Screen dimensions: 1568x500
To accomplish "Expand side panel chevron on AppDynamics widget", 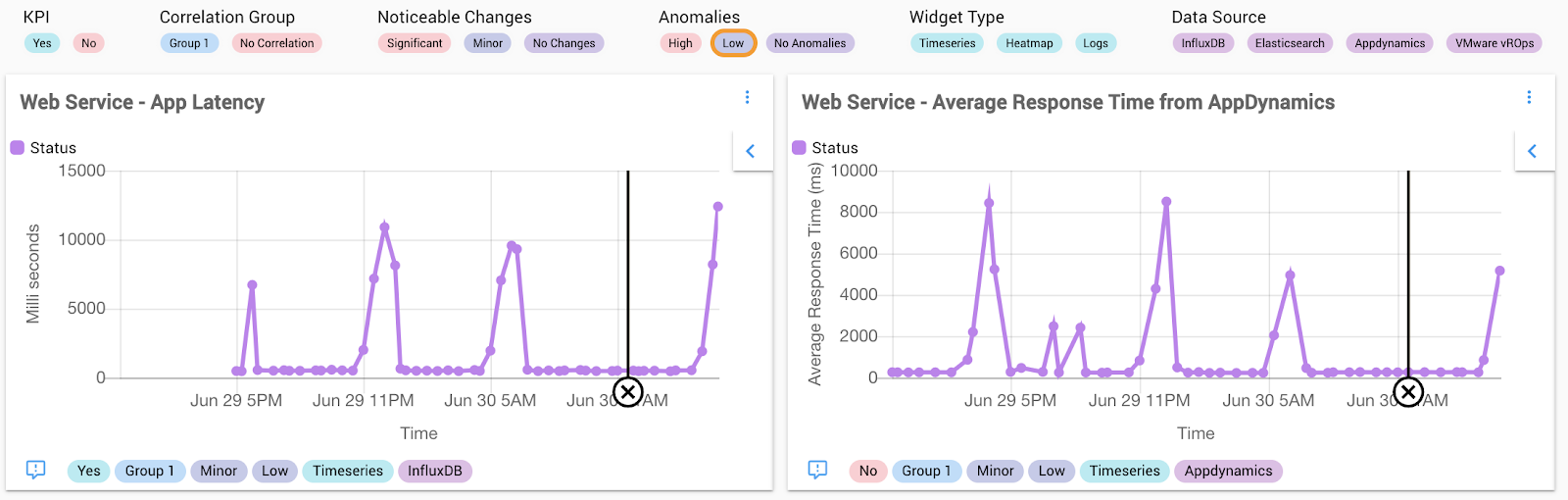I will click(x=1533, y=151).
